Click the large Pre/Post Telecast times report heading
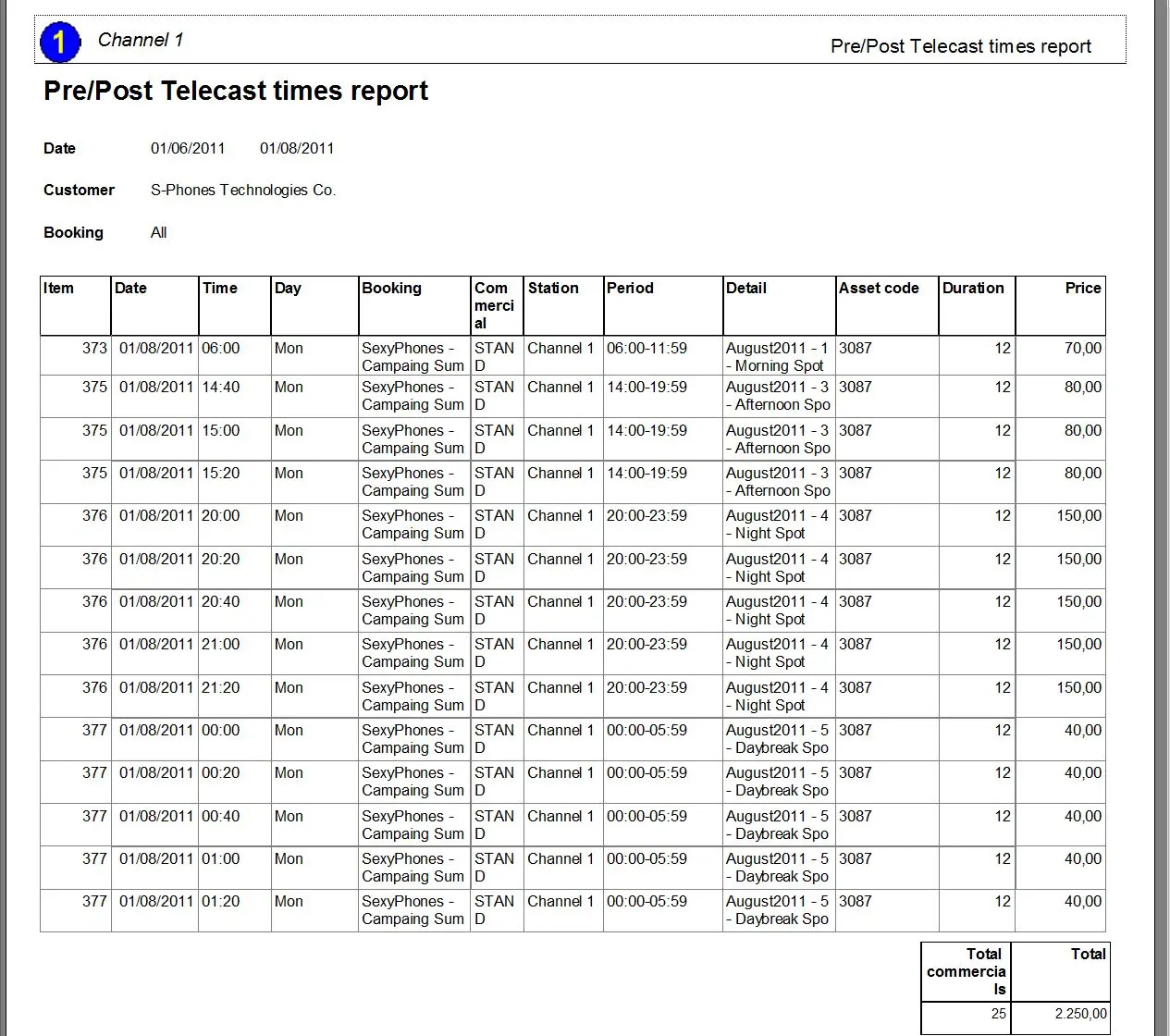Image resolution: width=1170 pixels, height=1036 pixels. [236, 91]
